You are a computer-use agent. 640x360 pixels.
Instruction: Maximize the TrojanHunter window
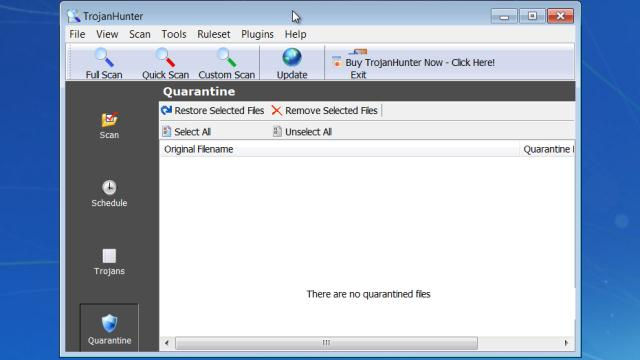[532, 16]
